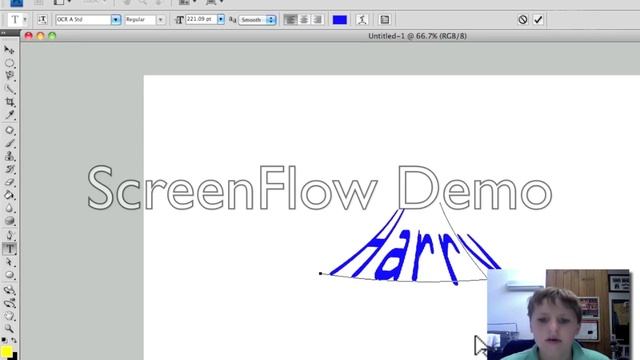
Task: Toggle the Character and Paragraph panels
Action: pos(384,20)
